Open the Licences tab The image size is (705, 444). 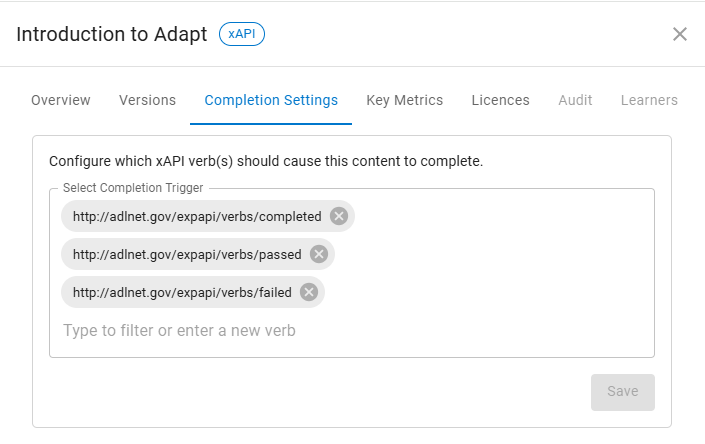tap(501, 100)
